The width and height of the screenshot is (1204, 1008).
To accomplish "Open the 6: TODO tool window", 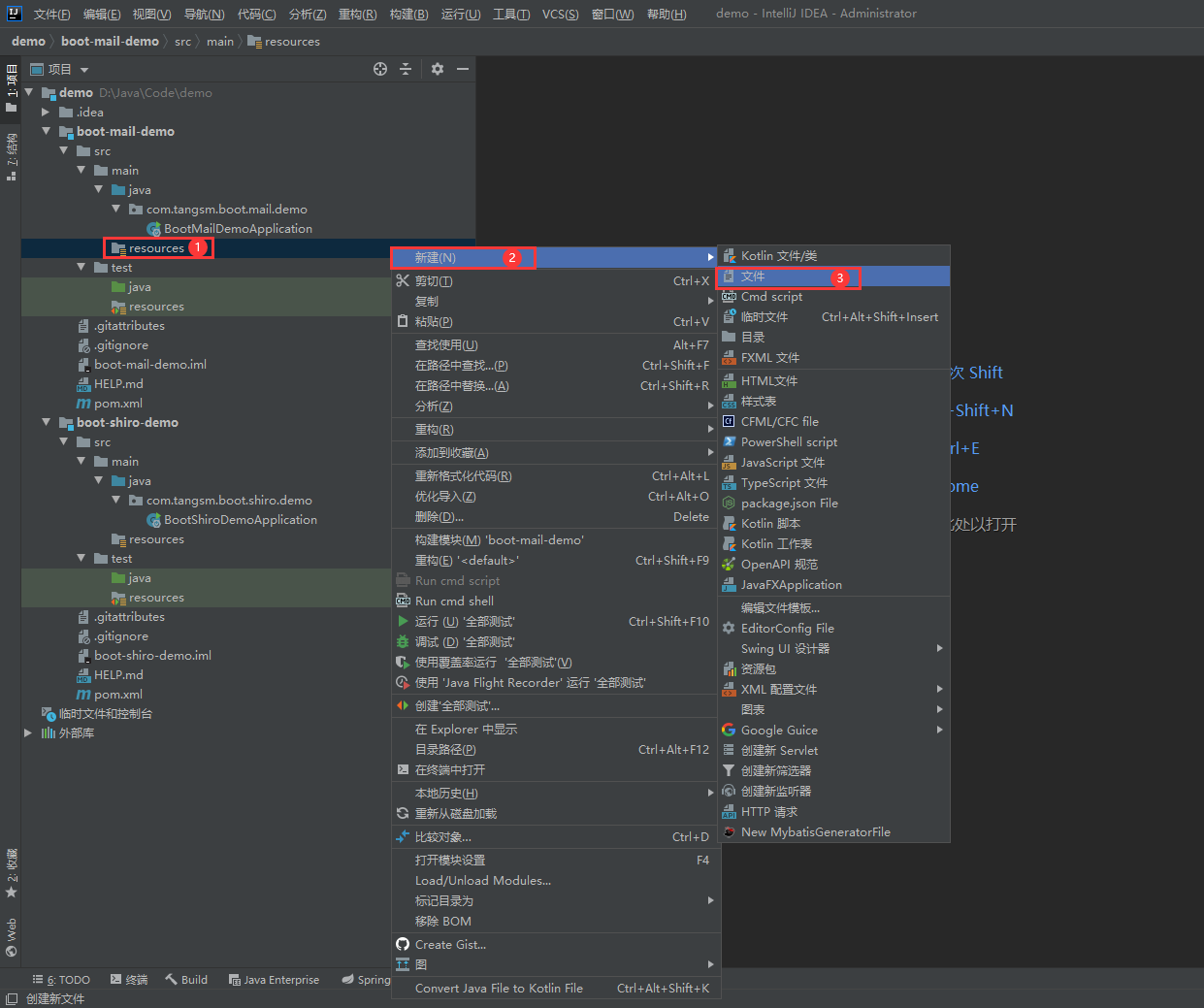I will (61, 980).
